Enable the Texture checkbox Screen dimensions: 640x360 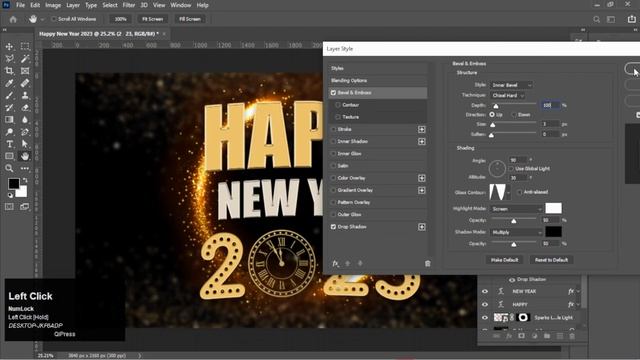tap(338, 117)
